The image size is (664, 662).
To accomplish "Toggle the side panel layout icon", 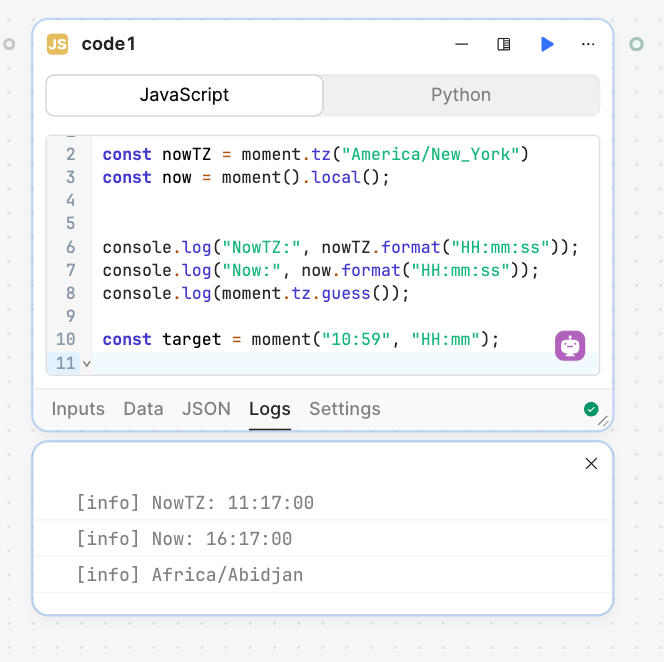I will coord(504,44).
